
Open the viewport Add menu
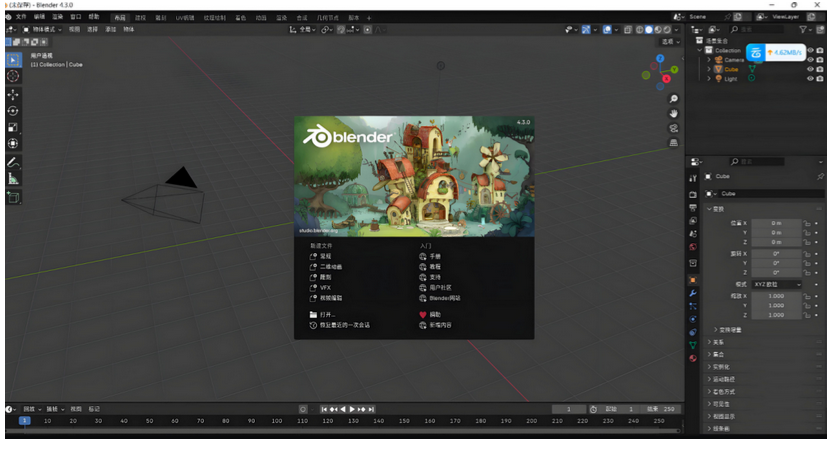pyautogui.click(x=111, y=29)
